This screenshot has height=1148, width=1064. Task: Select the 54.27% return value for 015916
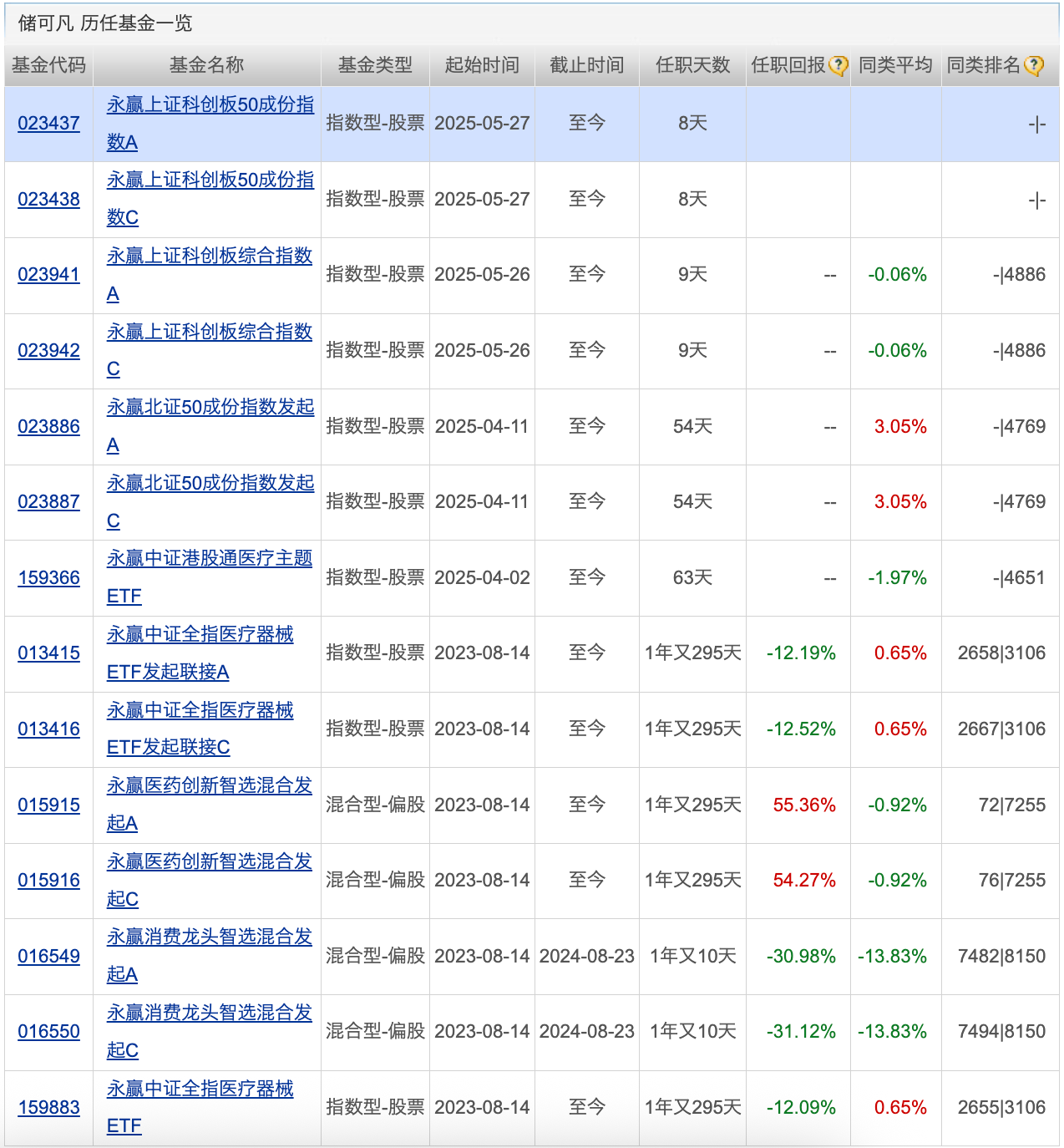point(804,881)
